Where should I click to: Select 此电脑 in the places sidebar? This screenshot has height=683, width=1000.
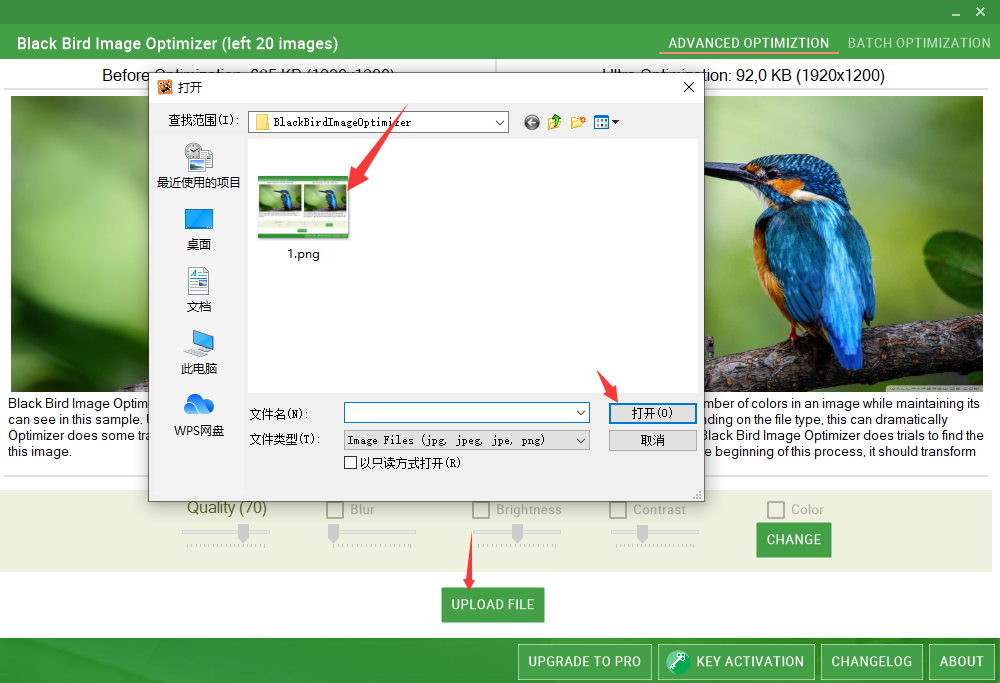198,352
